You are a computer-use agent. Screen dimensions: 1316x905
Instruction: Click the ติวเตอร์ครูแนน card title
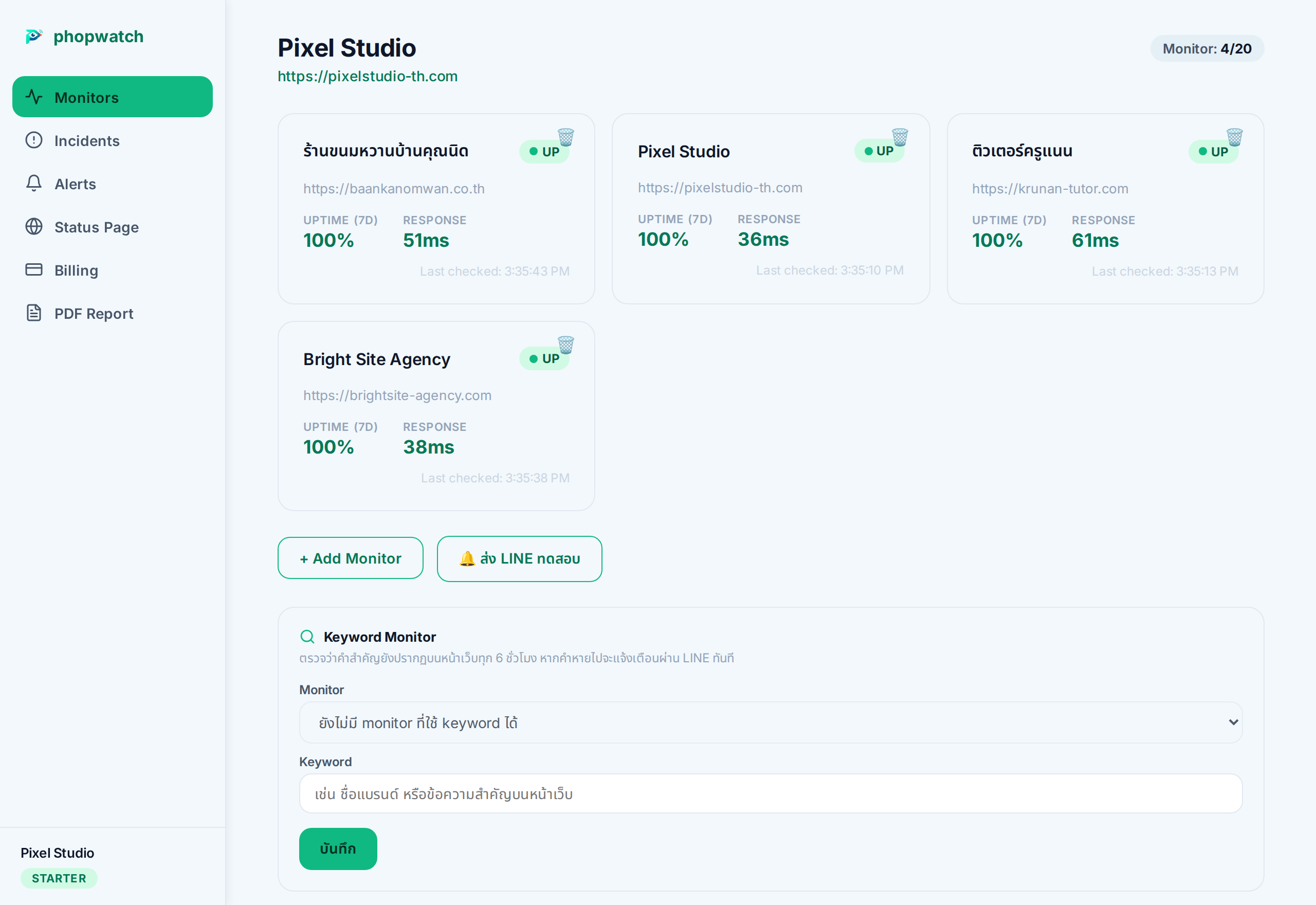(1022, 151)
